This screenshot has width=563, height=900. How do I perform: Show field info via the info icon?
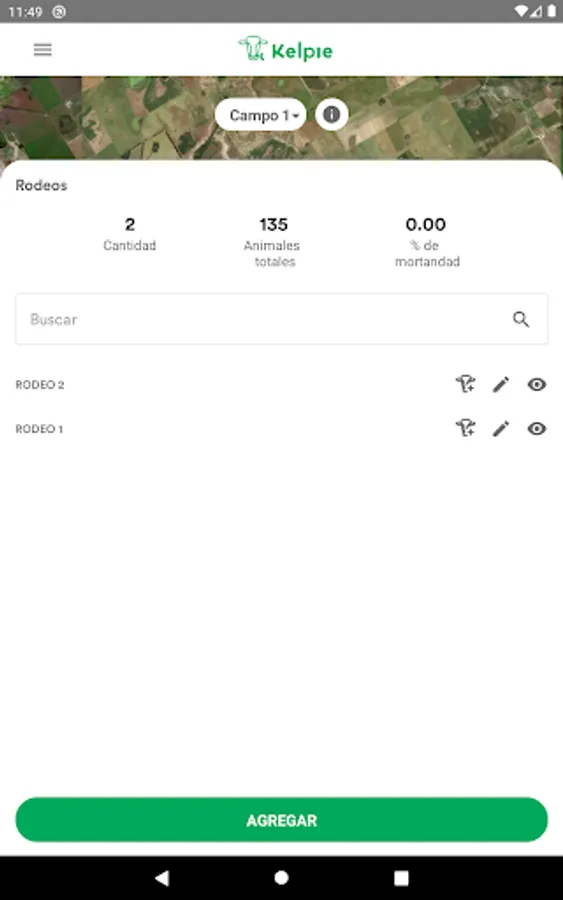pyautogui.click(x=331, y=114)
